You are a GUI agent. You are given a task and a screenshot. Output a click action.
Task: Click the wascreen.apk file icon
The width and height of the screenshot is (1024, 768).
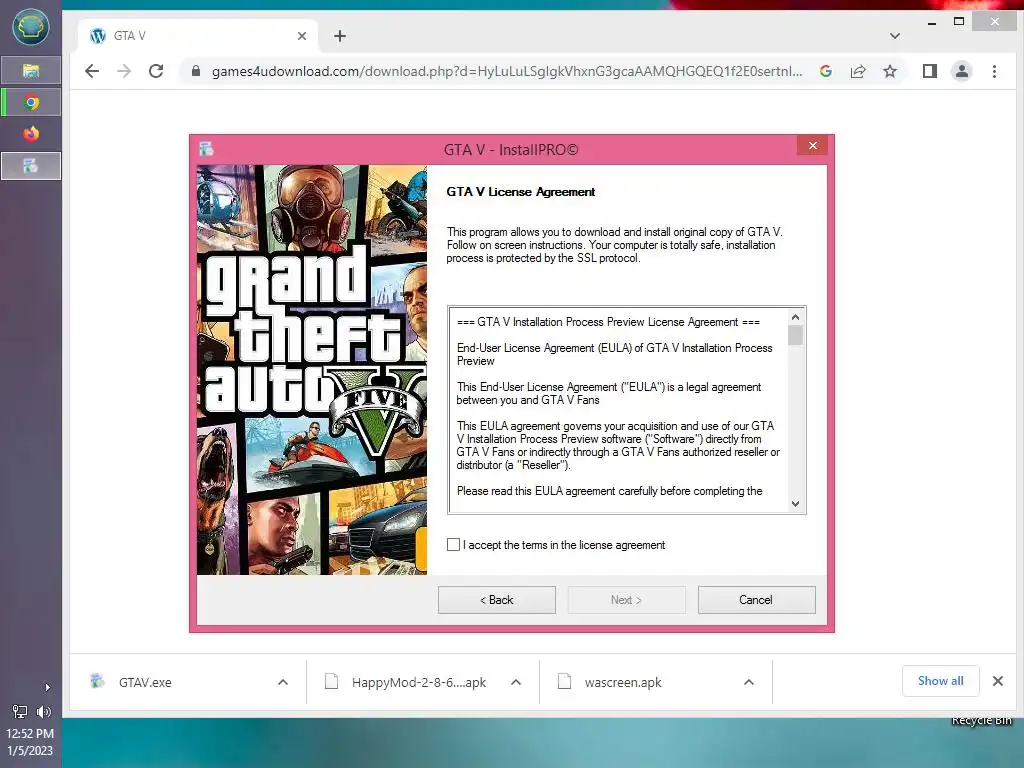pos(564,682)
